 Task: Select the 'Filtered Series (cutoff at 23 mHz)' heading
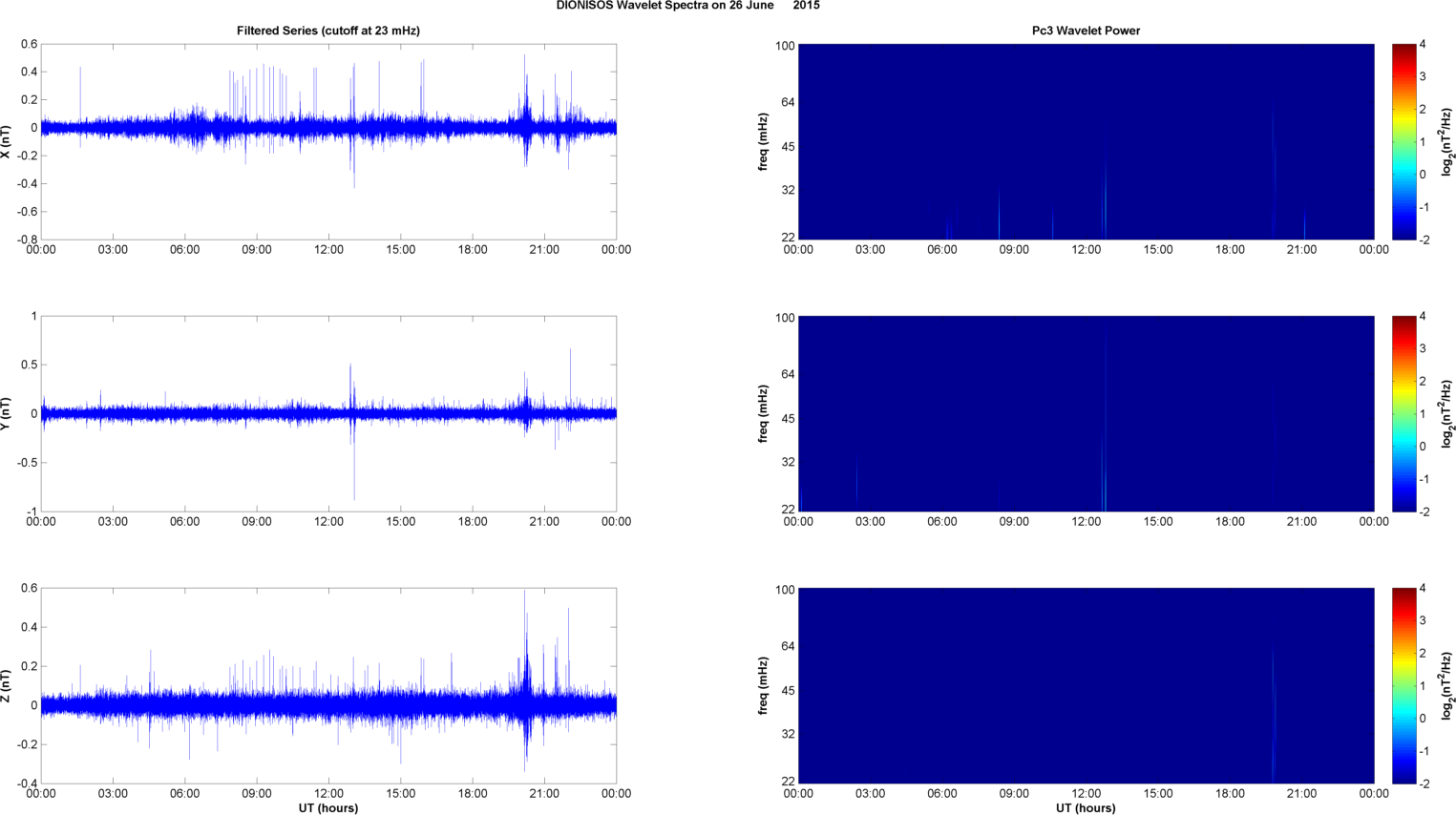(x=328, y=31)
